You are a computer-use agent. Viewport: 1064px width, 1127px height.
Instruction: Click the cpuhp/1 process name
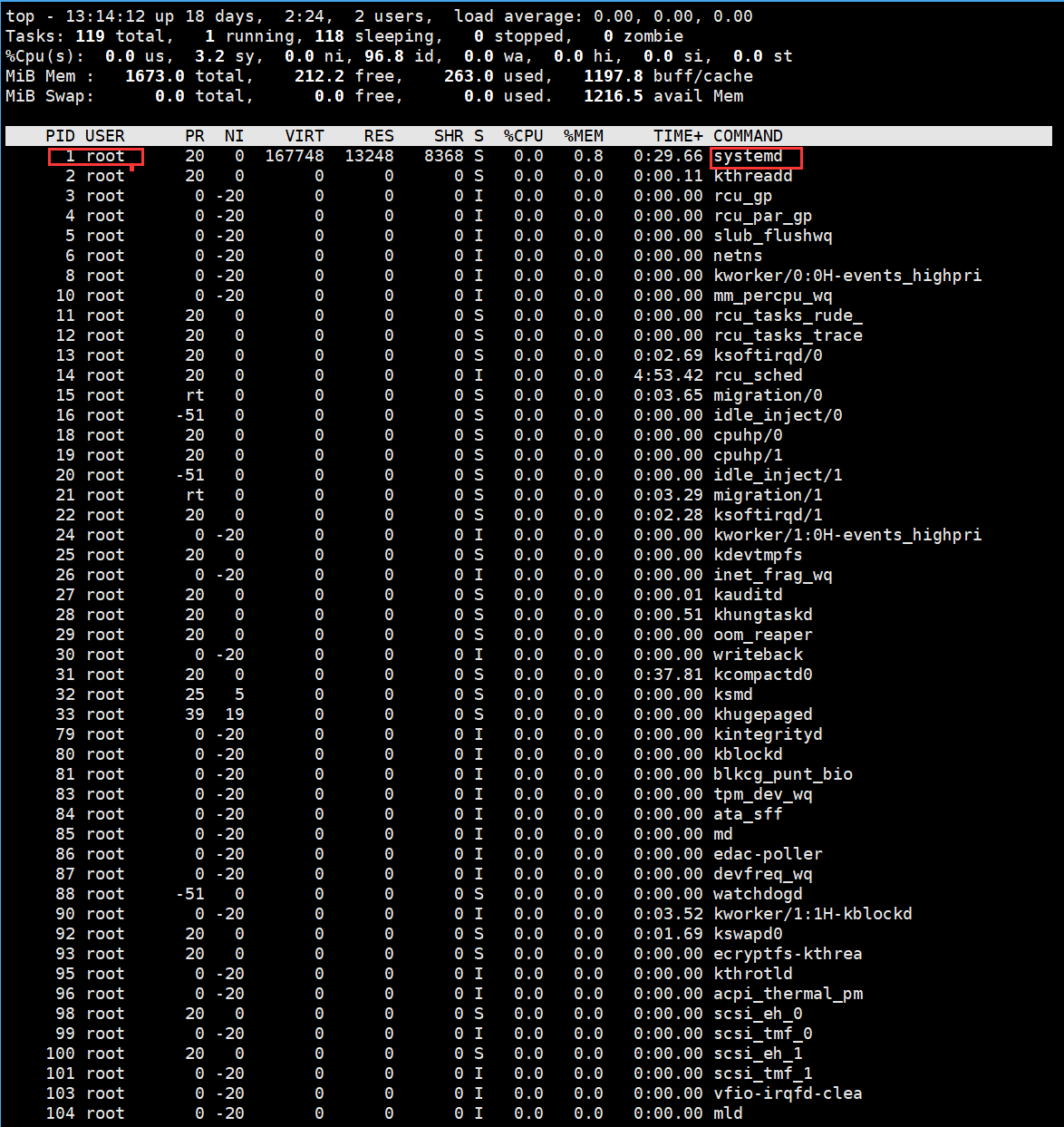tap(748, 455)
